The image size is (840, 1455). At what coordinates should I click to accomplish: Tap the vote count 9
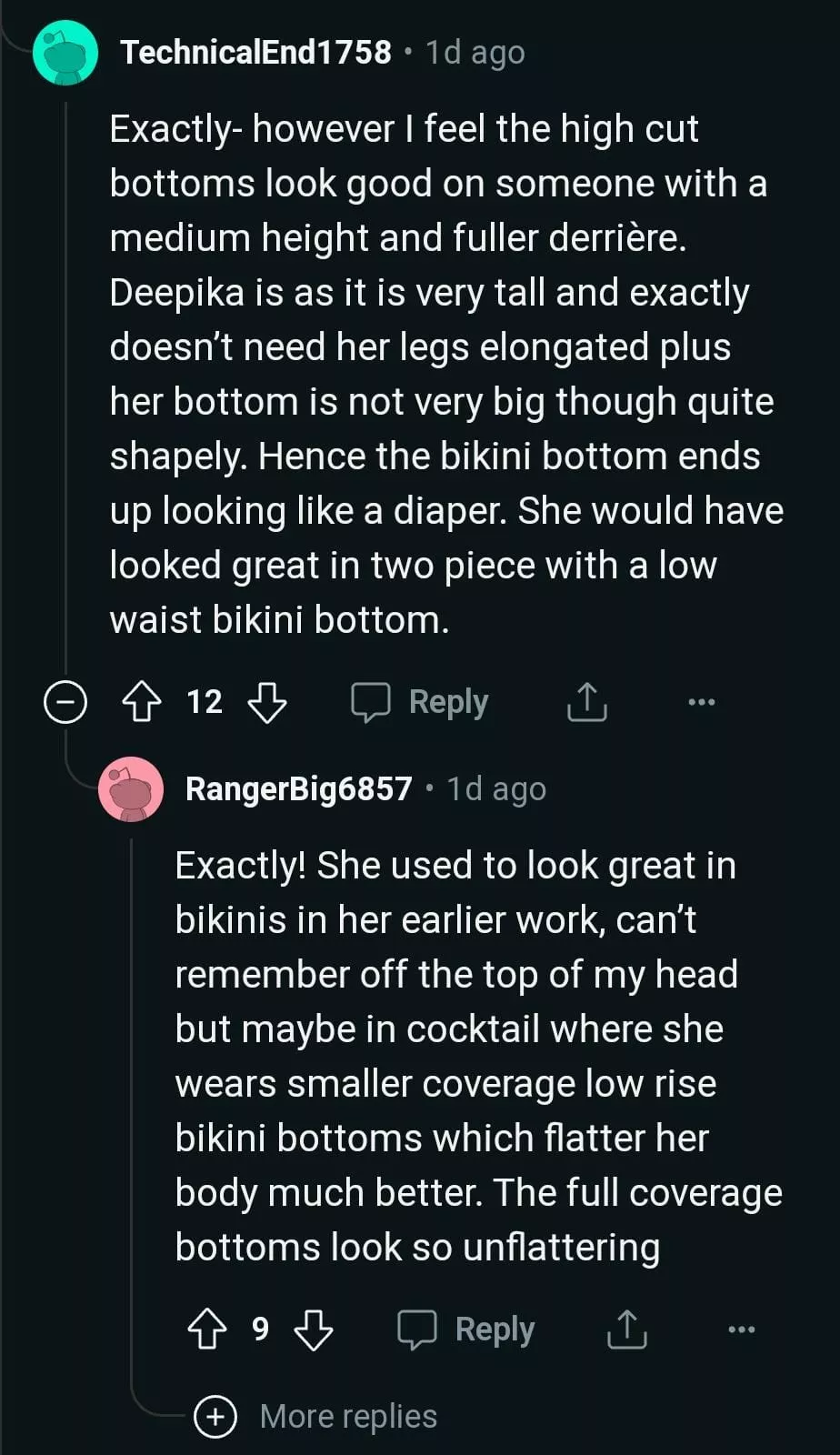[x=260, y=1330]
